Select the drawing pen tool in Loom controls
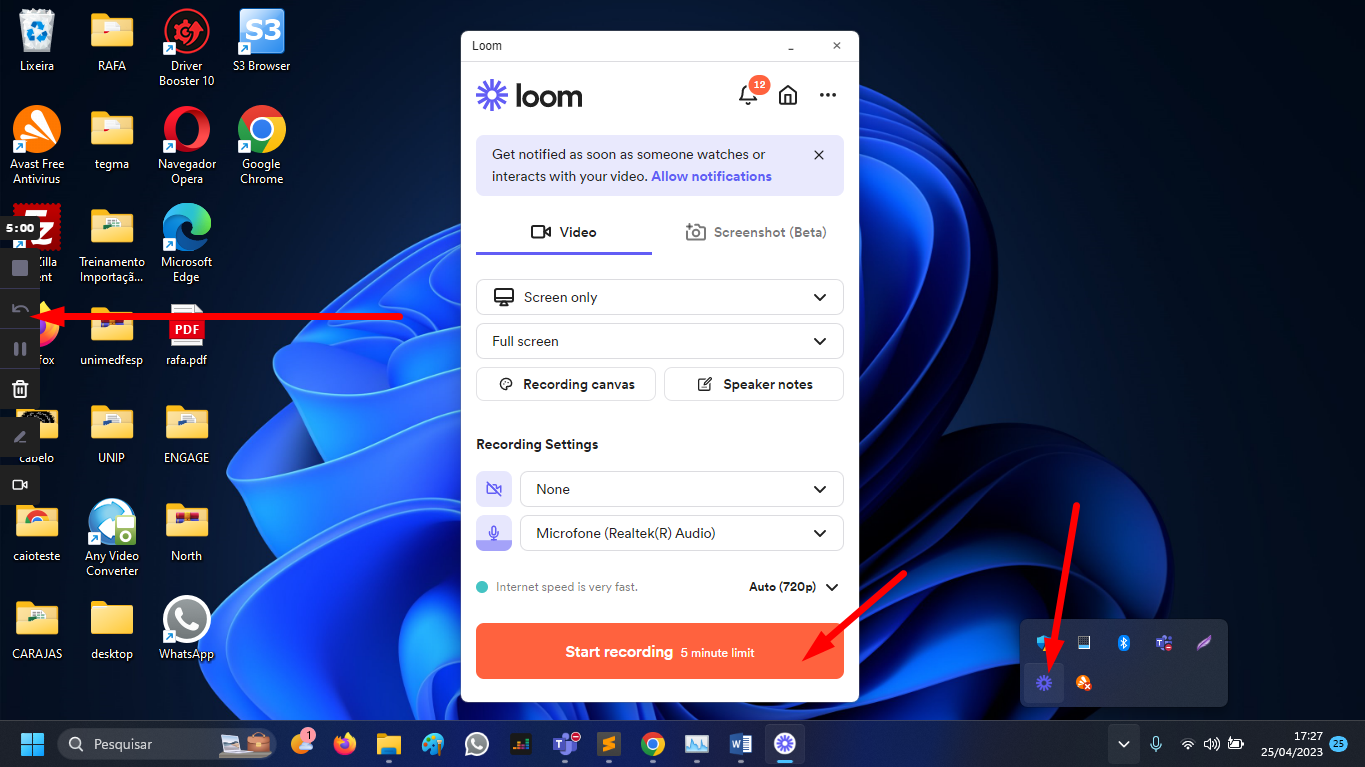1365x767 pixels. [x=20, y=437]
